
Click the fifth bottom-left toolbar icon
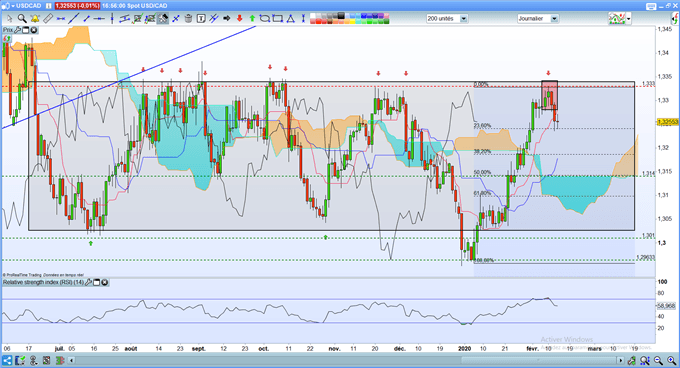pos(60,360)
